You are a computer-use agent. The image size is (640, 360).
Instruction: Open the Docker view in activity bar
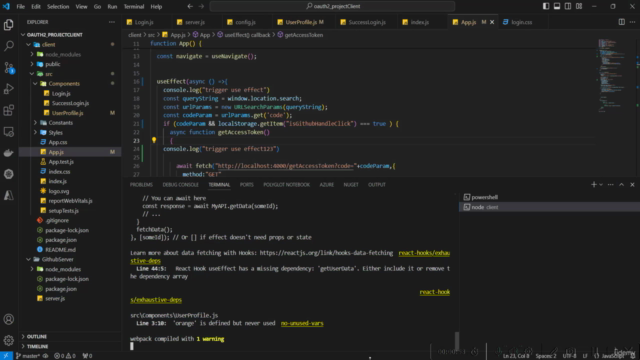pos(9,153)
